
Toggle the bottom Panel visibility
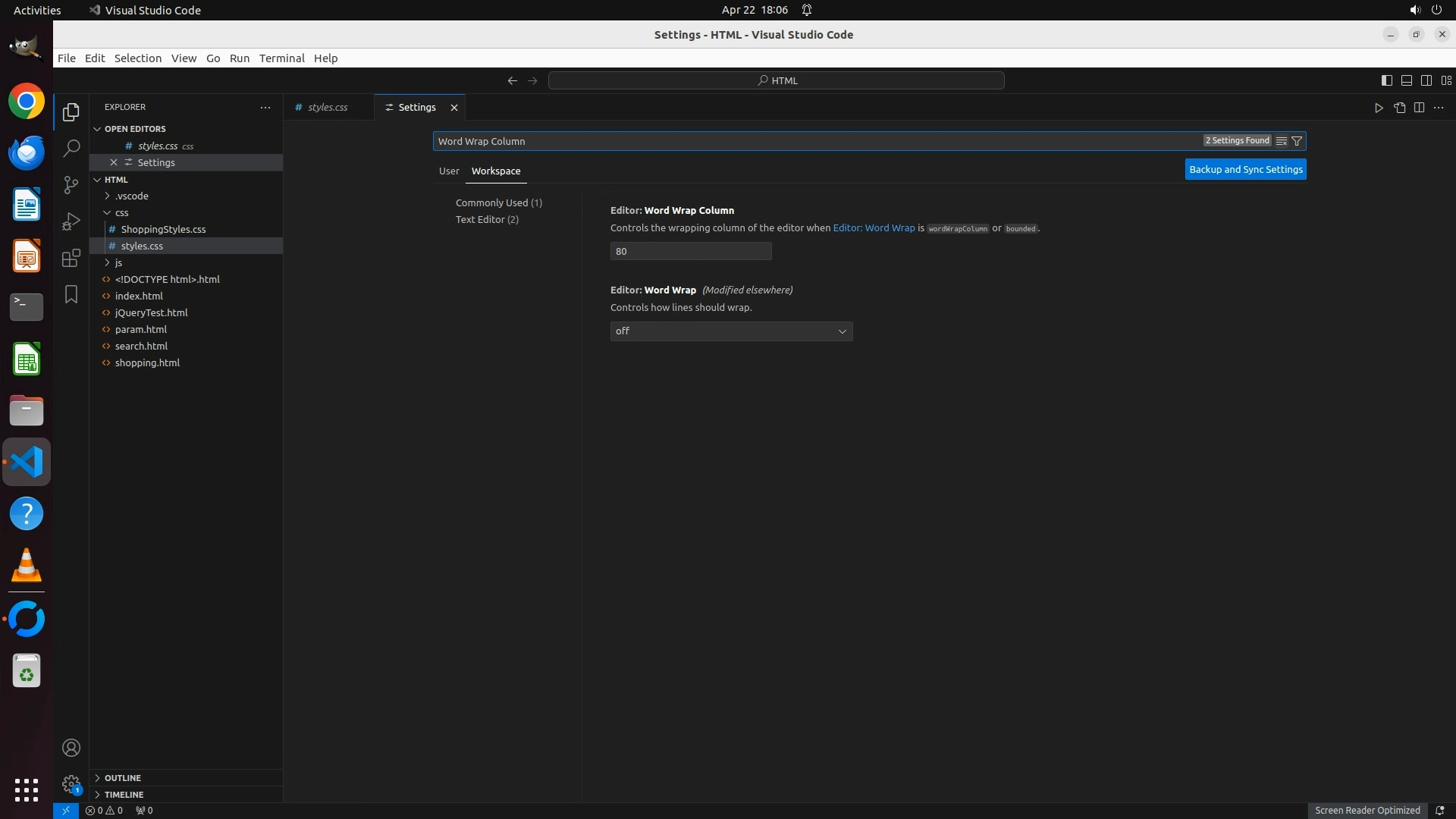[1406, 80]
